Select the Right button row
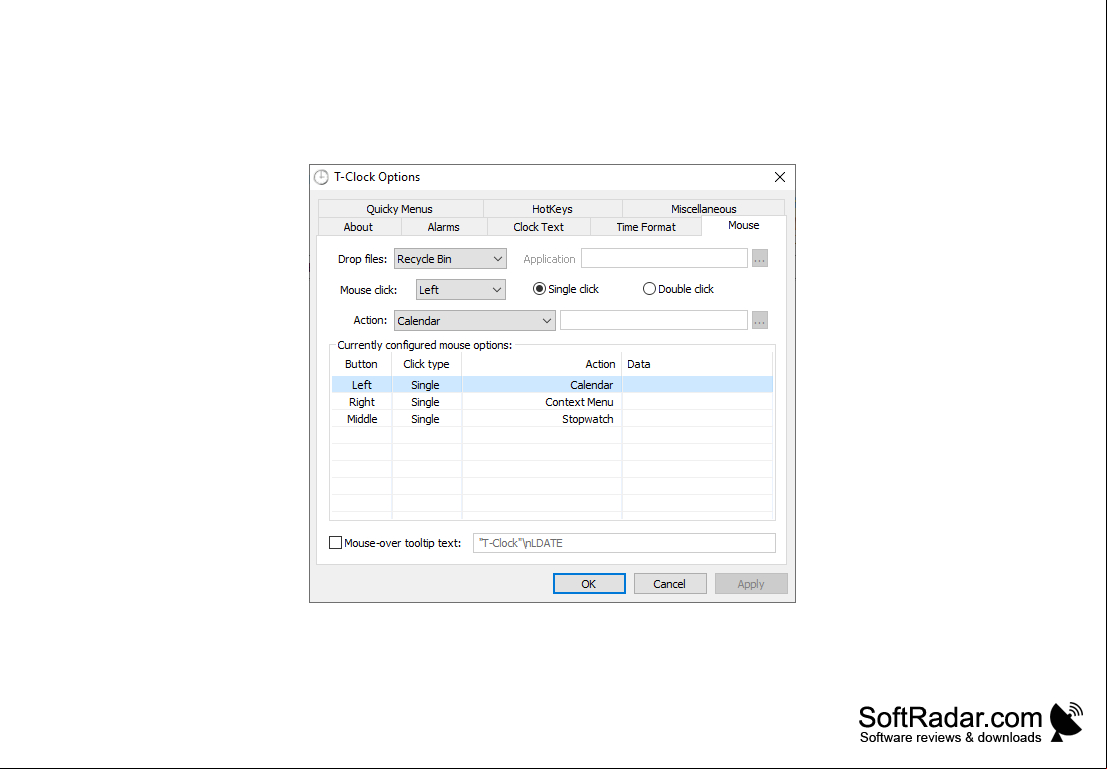The width and height of the screenshot is (1107, 769). pyautogui.click(x=552, y=402)
